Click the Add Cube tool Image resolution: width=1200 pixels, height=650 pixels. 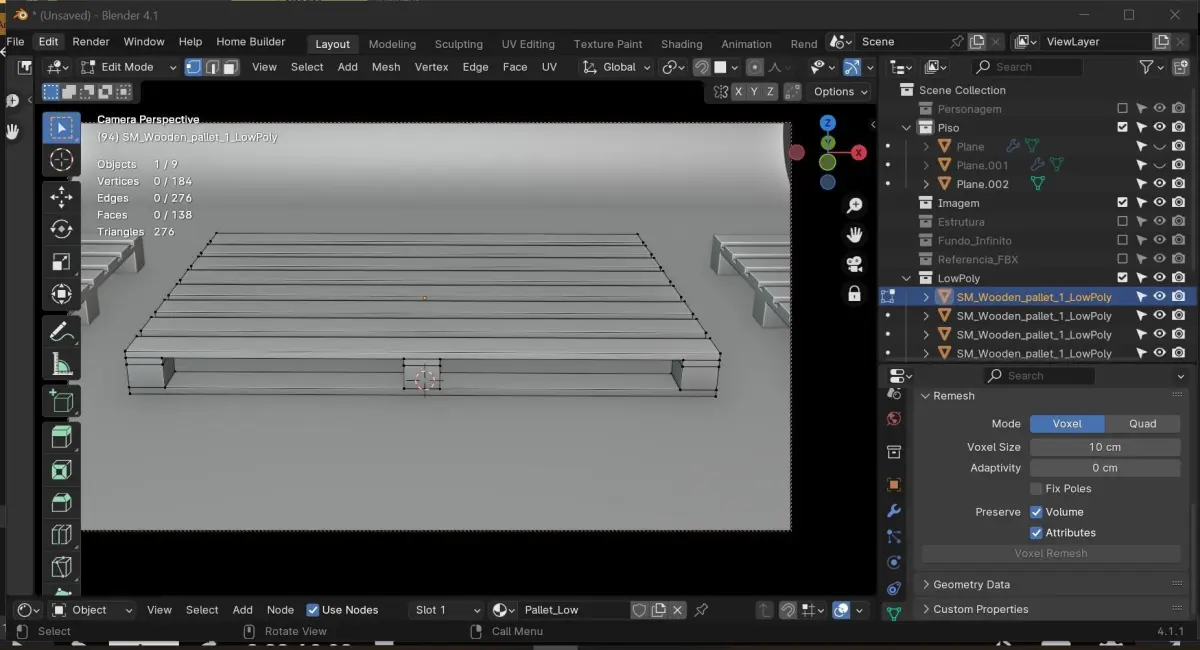point(61,402)
